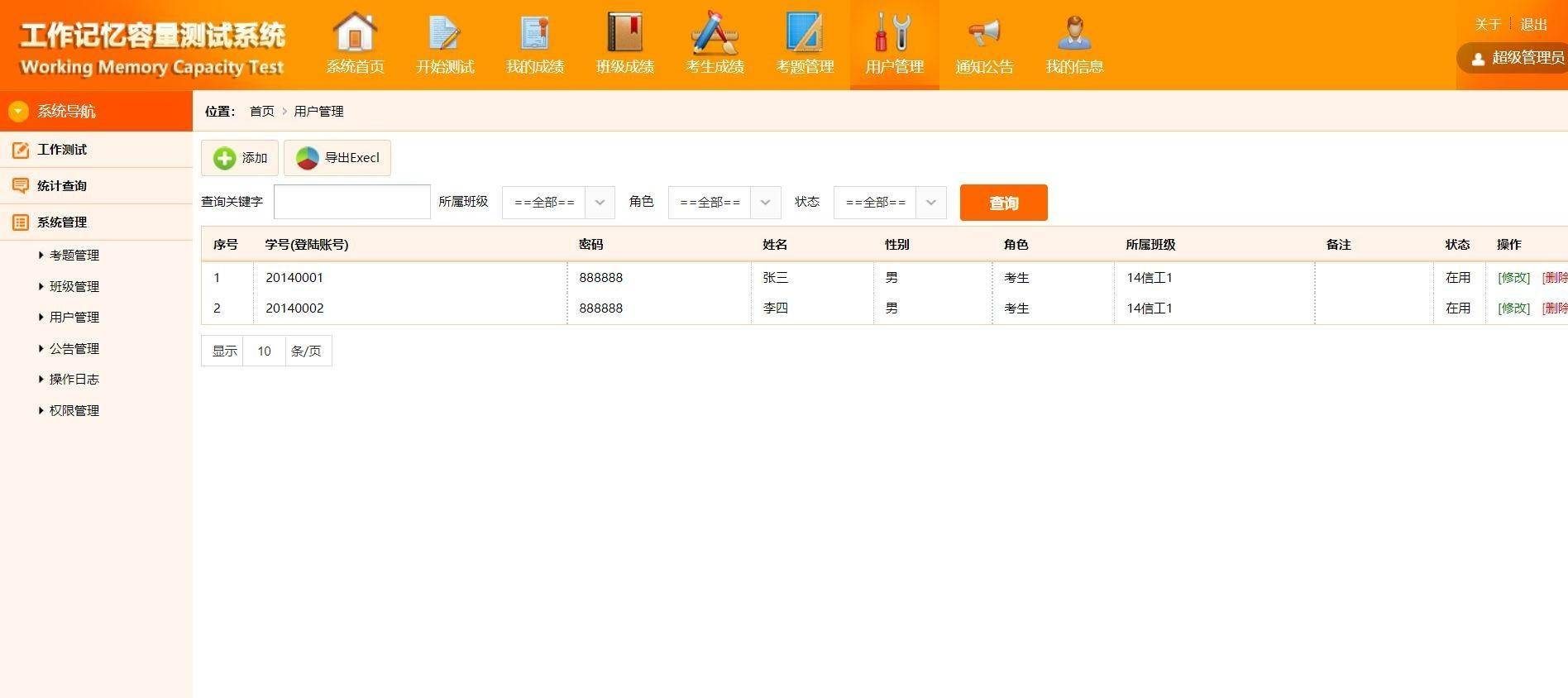
Task: Click the 角色 column header
Action: point(1016,245)
